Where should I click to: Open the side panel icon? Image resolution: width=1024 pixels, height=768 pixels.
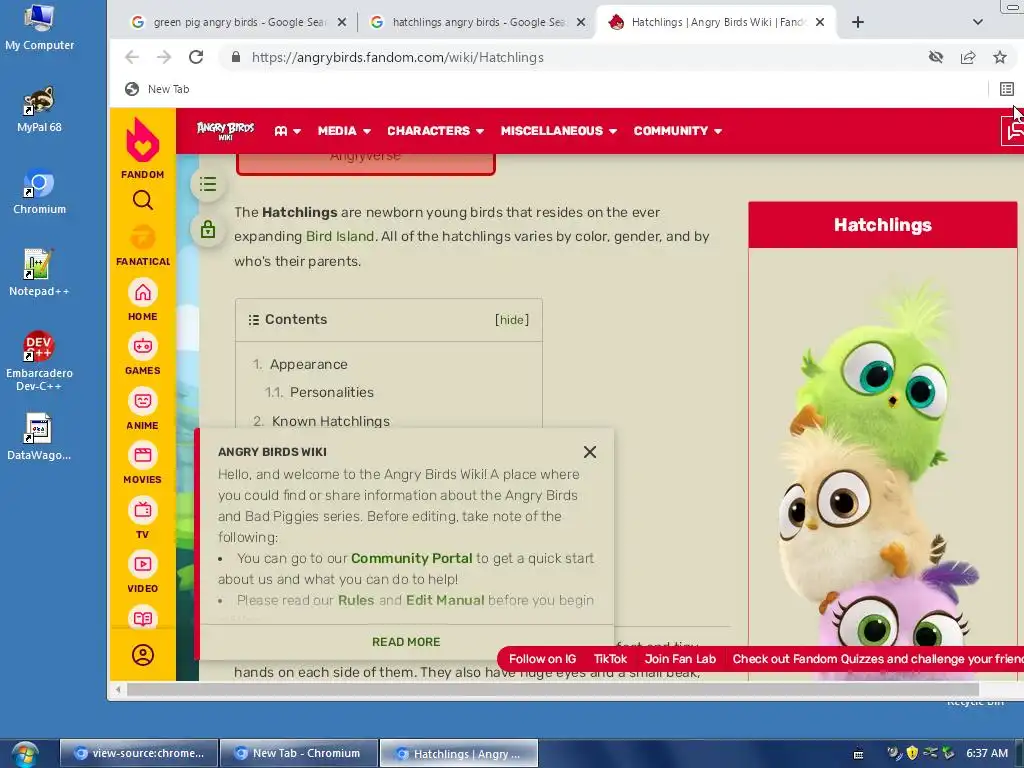(x=1006, y=89)
